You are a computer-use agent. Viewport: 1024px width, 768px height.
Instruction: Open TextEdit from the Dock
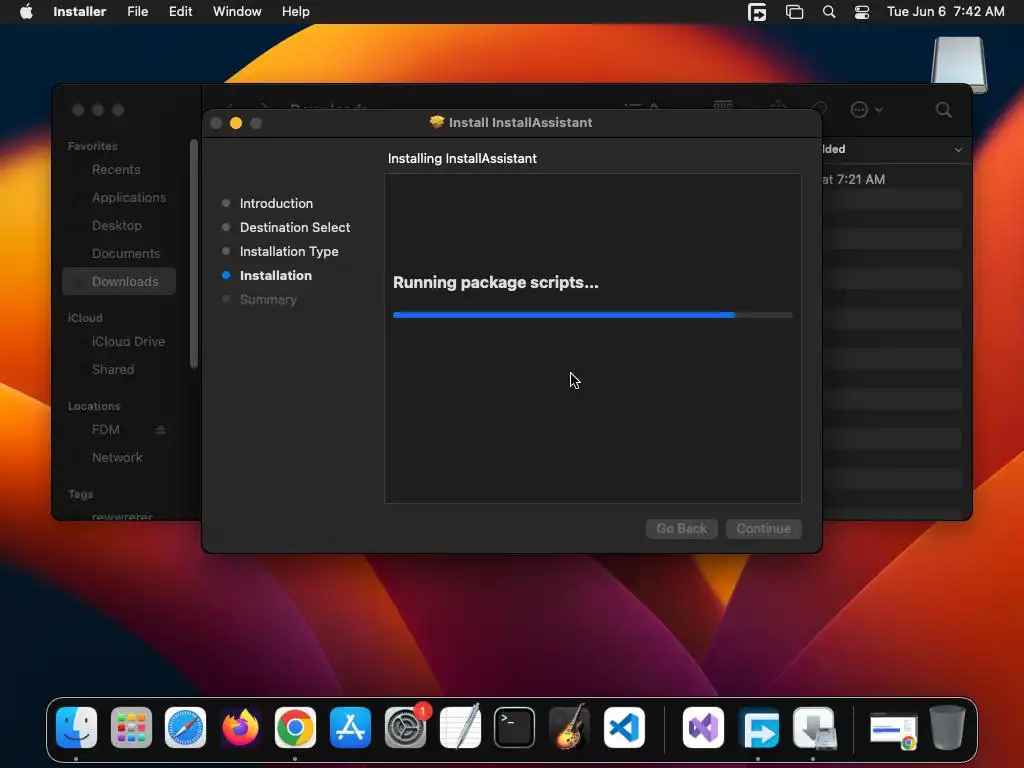tap(460, 728)
